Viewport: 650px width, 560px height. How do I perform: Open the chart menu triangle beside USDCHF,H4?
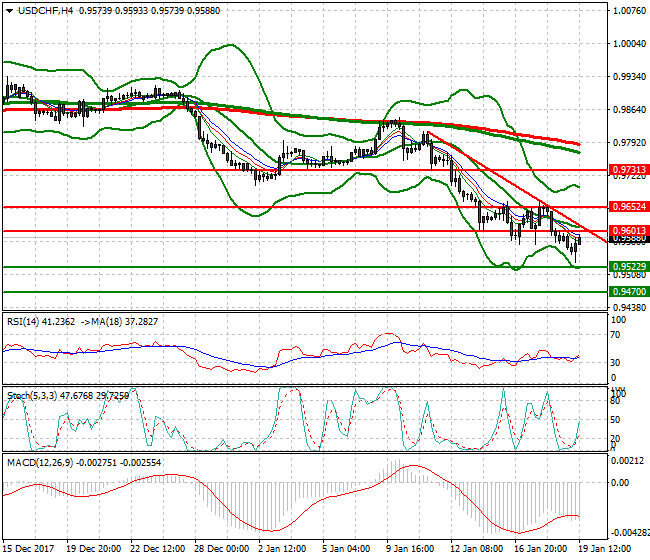9,11
